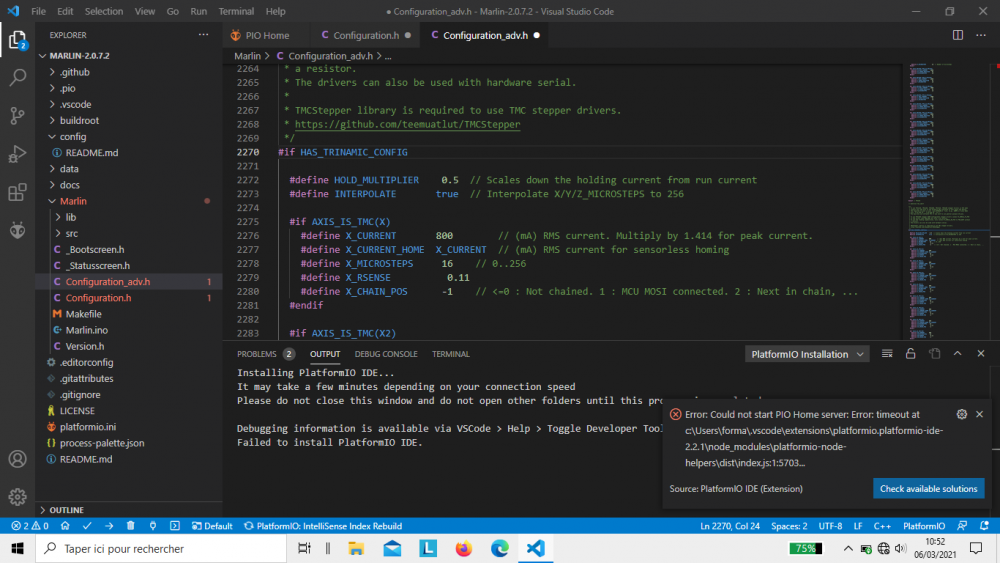Click Check available solutions button
1000x563 pixels.
pyautogui.click(x=929, y=489)
